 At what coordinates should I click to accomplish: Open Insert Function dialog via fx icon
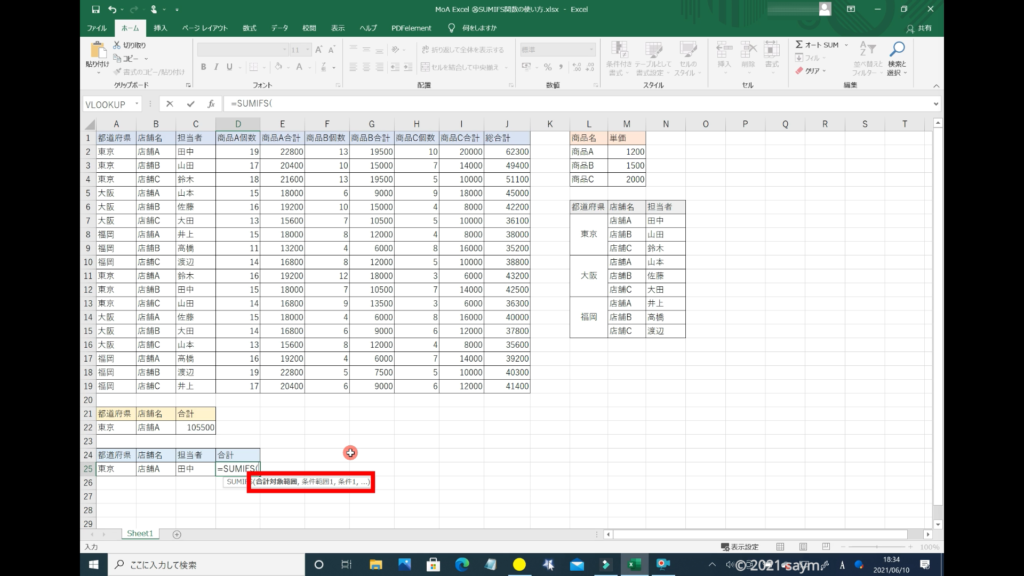[210, 104]
